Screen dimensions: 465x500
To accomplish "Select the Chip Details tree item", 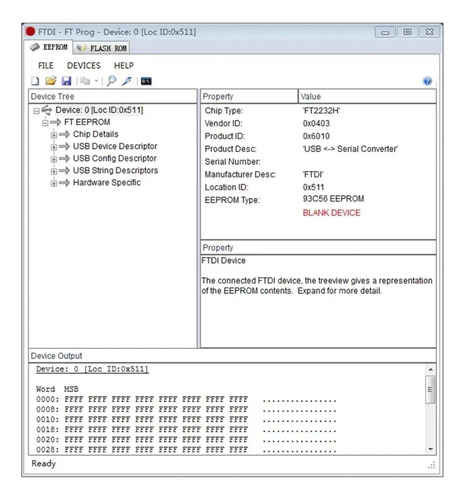I will (x=96, y=134).
